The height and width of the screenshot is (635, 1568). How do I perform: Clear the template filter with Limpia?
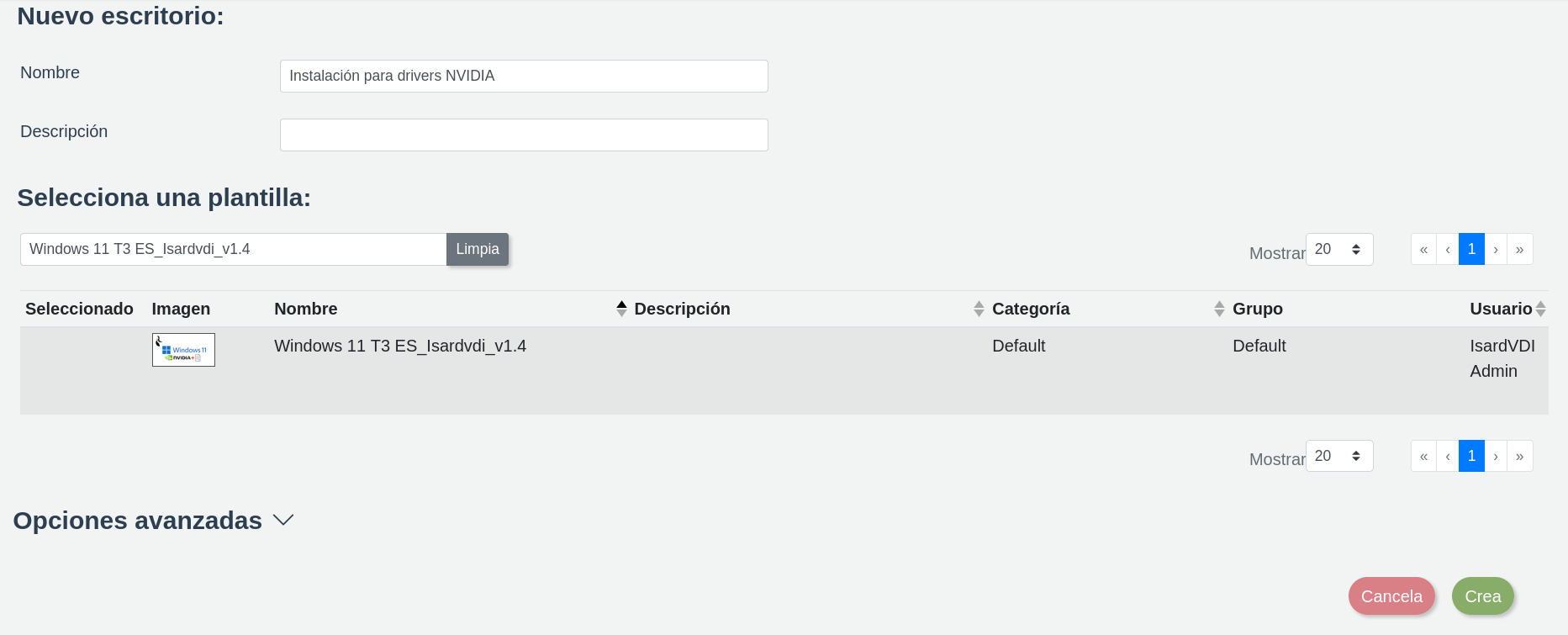pyautogui.click(x=478, y=250)
